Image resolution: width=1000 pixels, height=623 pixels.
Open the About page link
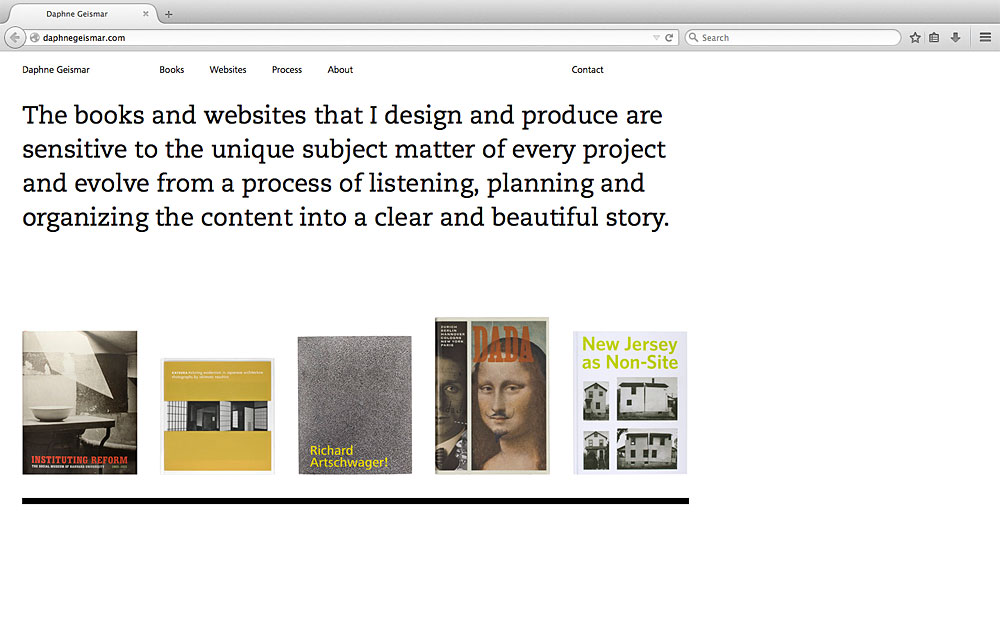click(x=340, y=70)
